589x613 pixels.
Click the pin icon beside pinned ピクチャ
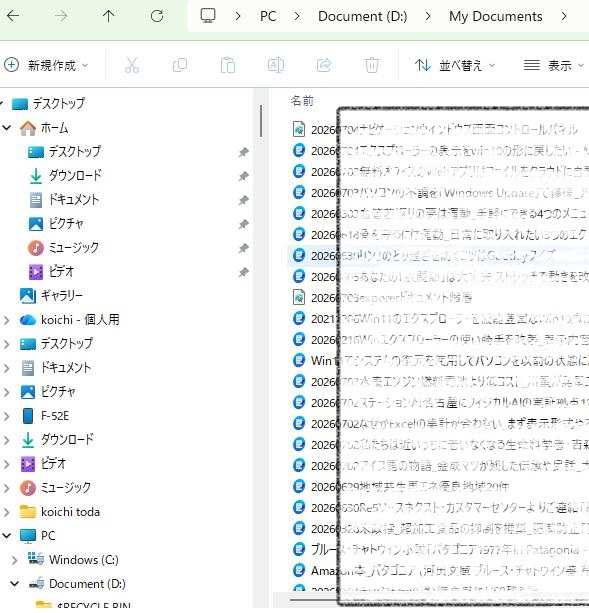click(243, 224)
